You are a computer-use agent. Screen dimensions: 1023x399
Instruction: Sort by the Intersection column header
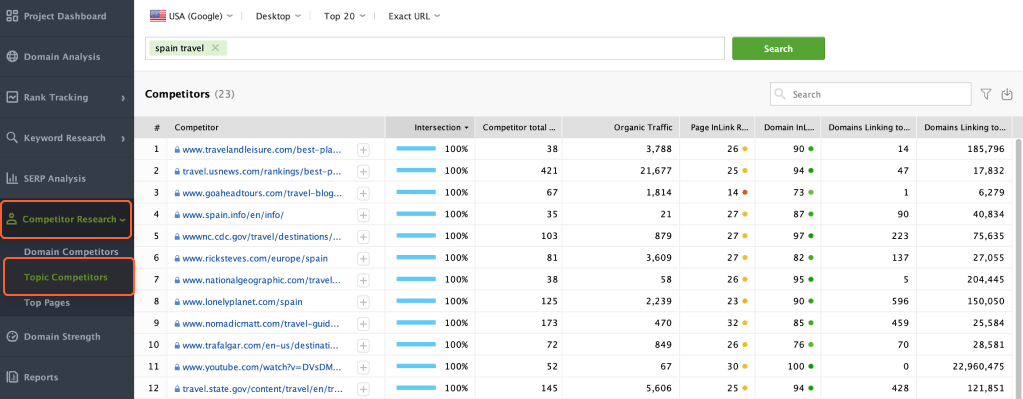[x=431, y=127]
